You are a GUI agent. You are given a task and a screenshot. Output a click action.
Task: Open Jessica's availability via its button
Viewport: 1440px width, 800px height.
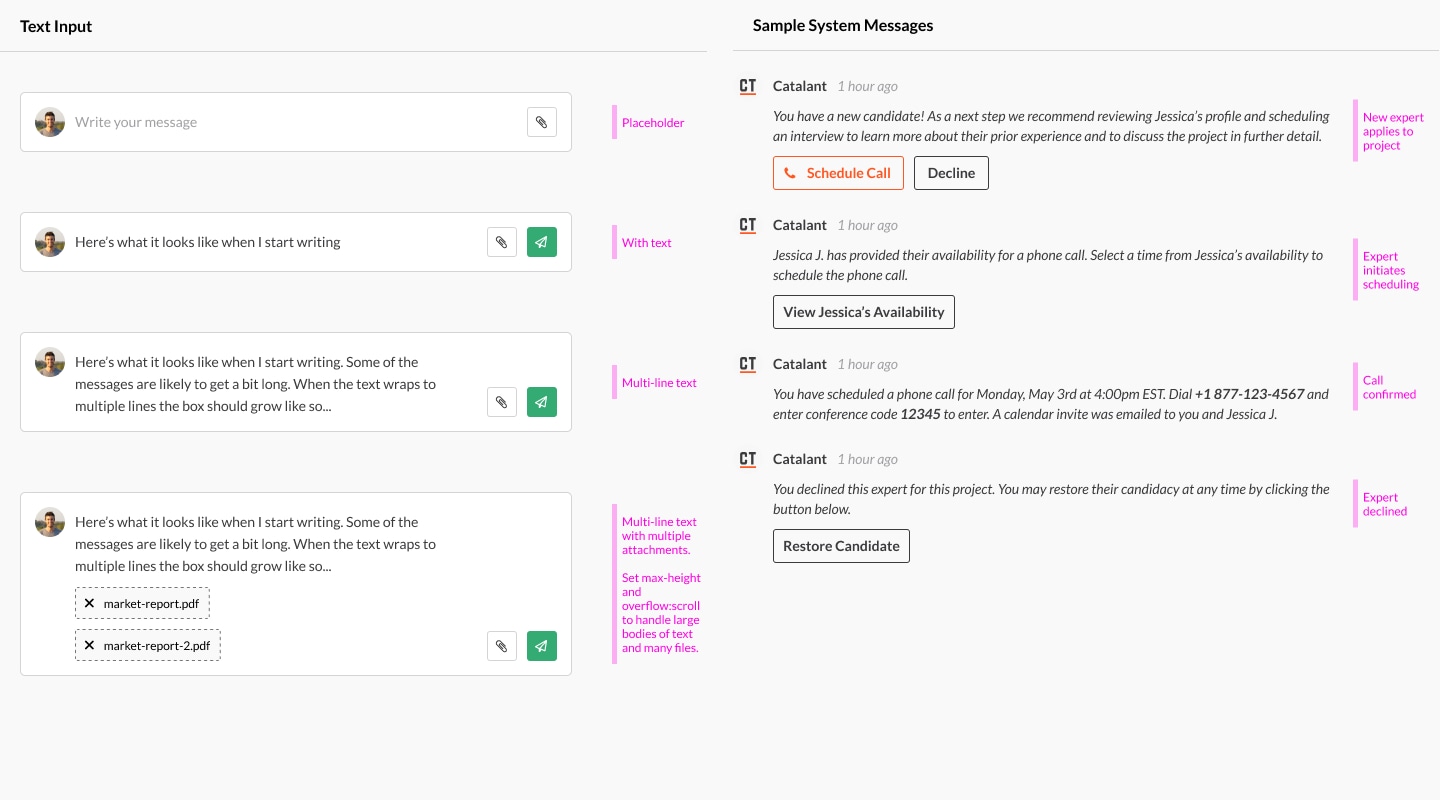click(863, 311)
